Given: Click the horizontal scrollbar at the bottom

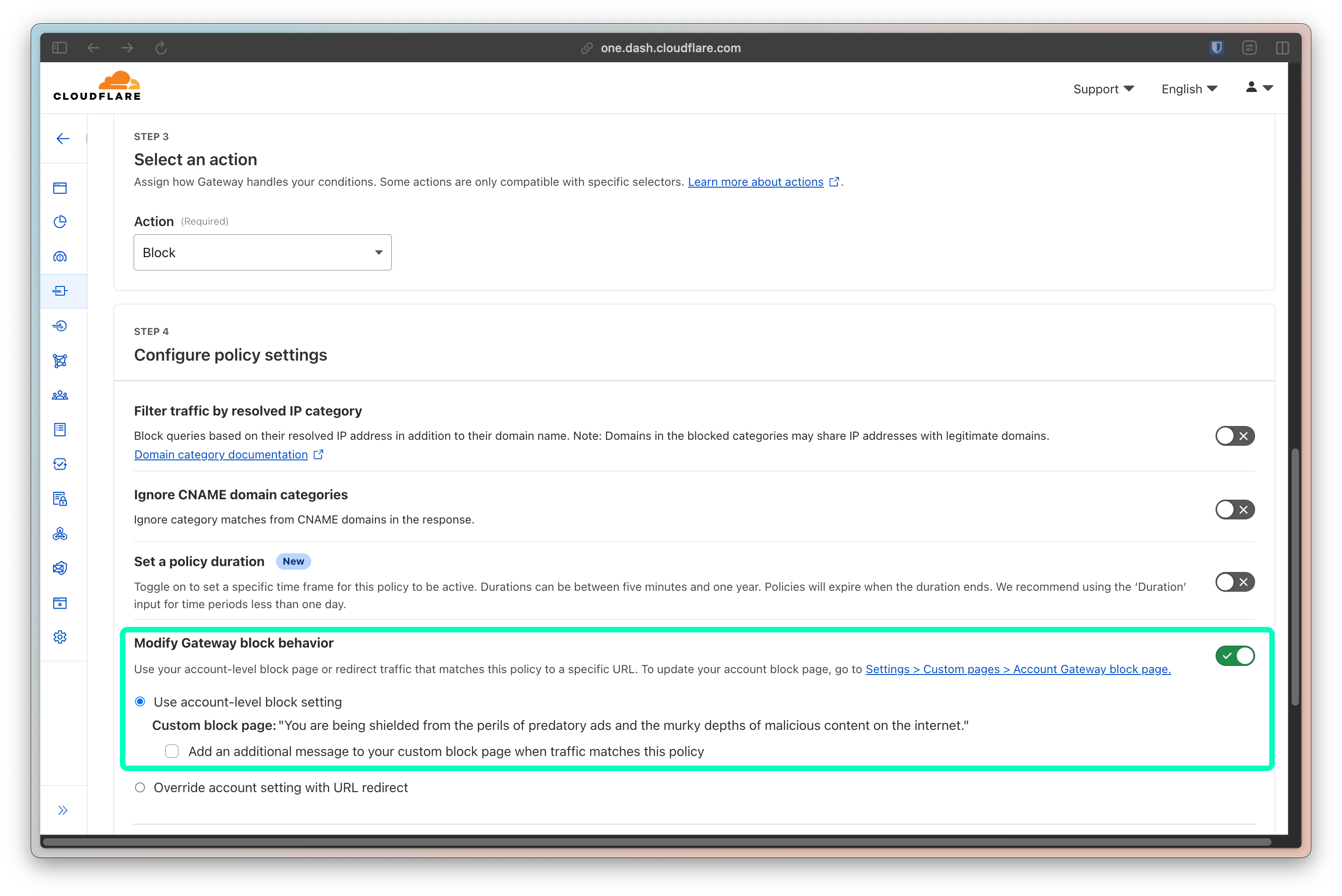Looking at the screenshot, I should 657,842.
